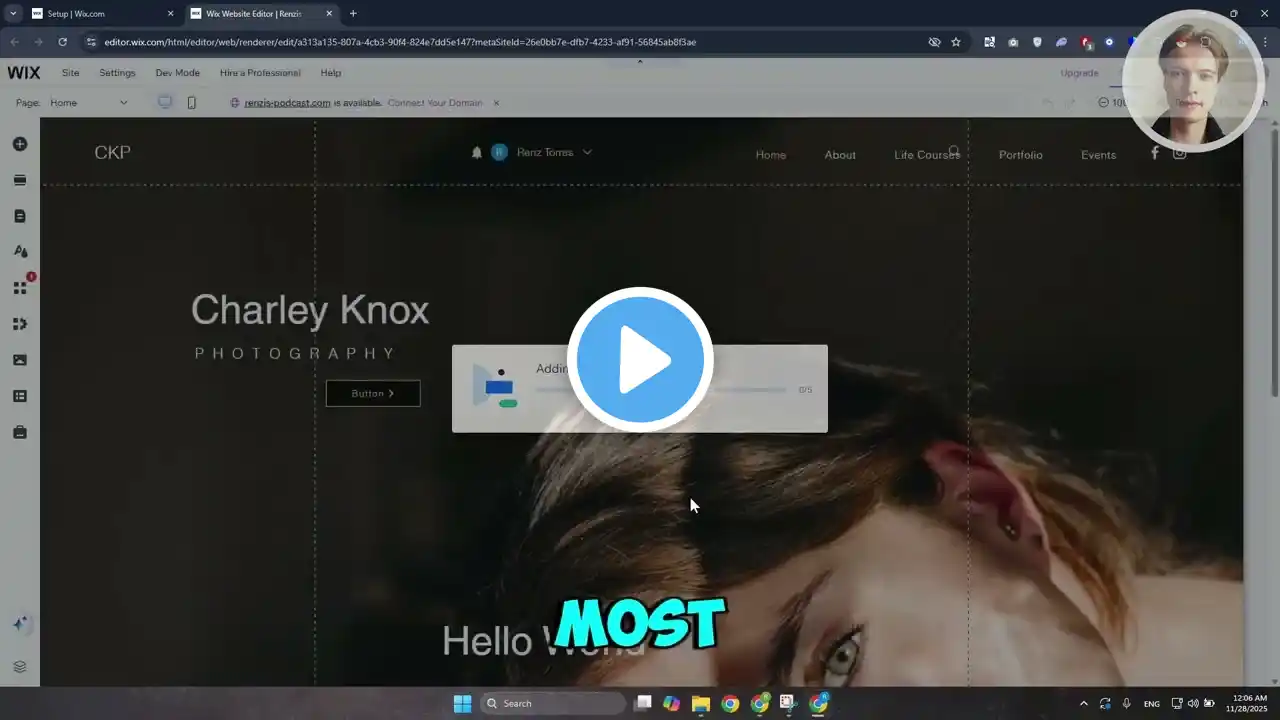Image resolution: width=1280 pixels, height=720 pixels.
Task: Open the Add Section panel in sidebar
Action: (20, 180)
